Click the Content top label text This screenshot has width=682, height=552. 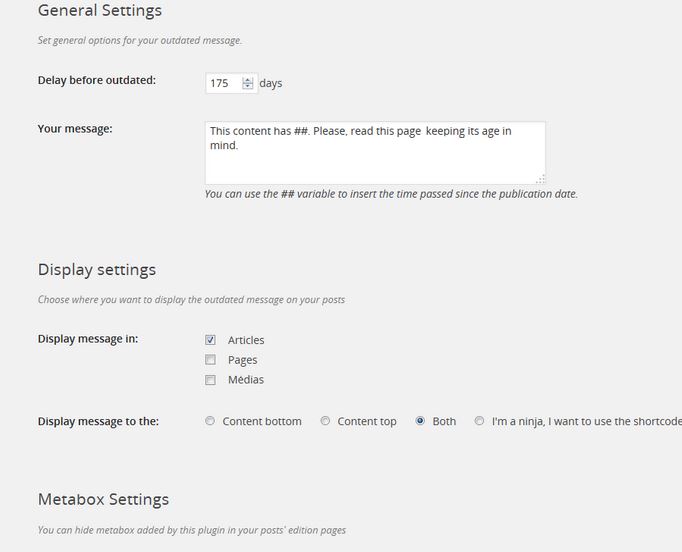pos(367,422)
